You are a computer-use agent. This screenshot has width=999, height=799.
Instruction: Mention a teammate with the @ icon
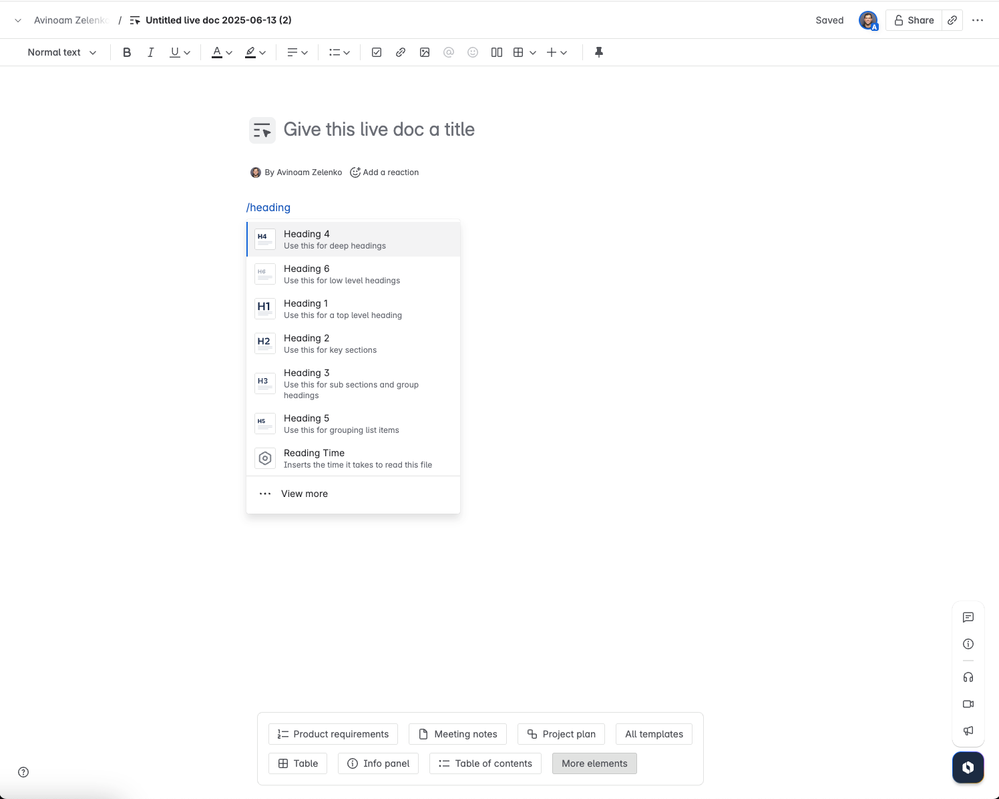(x=448, y=52)
